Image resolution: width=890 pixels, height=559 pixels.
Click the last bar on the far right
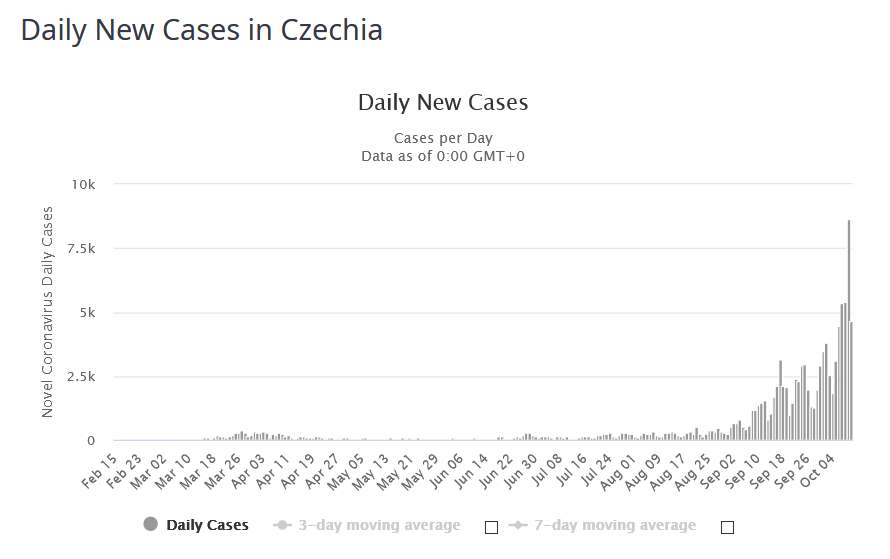[852, 381]
